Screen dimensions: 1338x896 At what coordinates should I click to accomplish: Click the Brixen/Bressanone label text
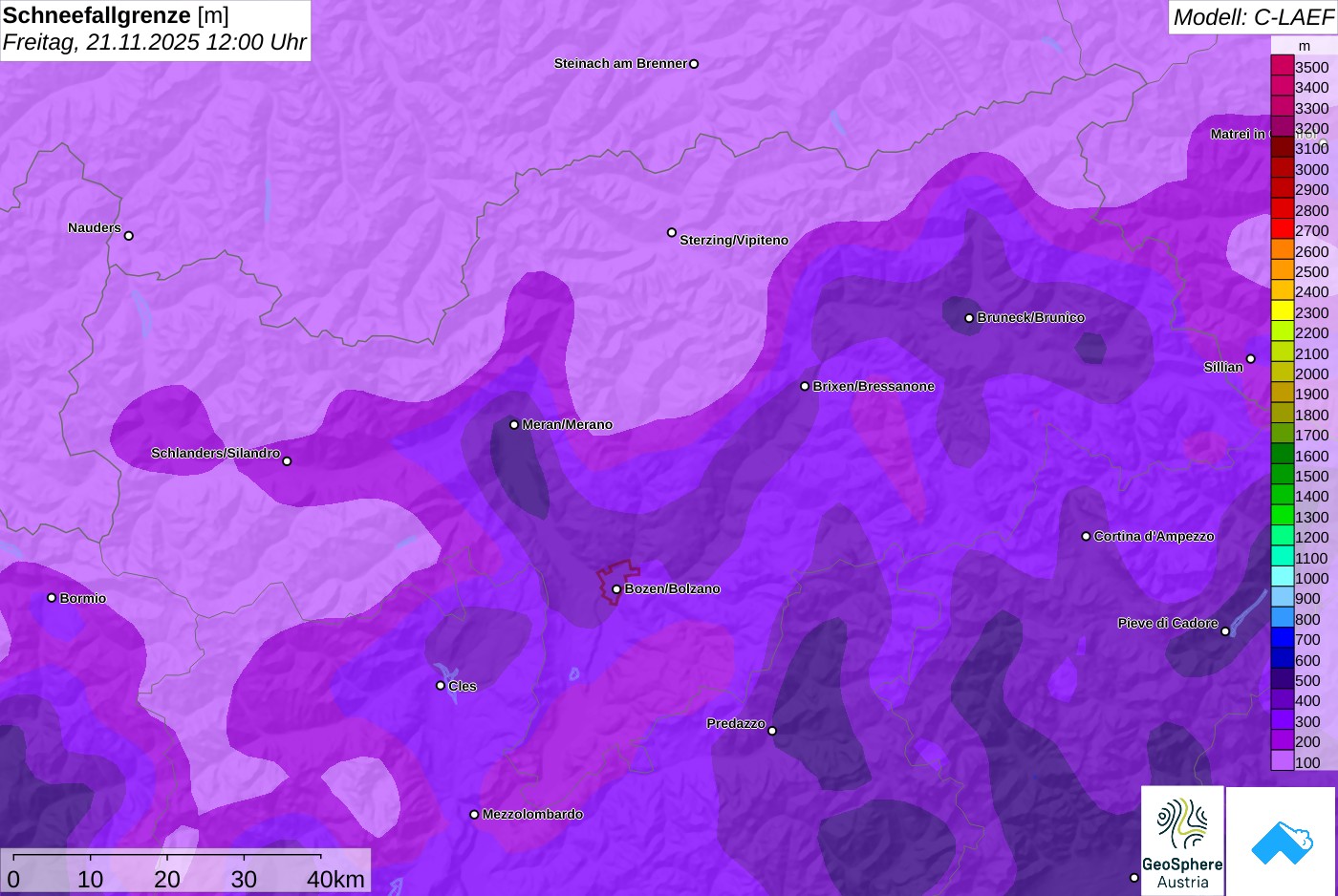(874, 387)
